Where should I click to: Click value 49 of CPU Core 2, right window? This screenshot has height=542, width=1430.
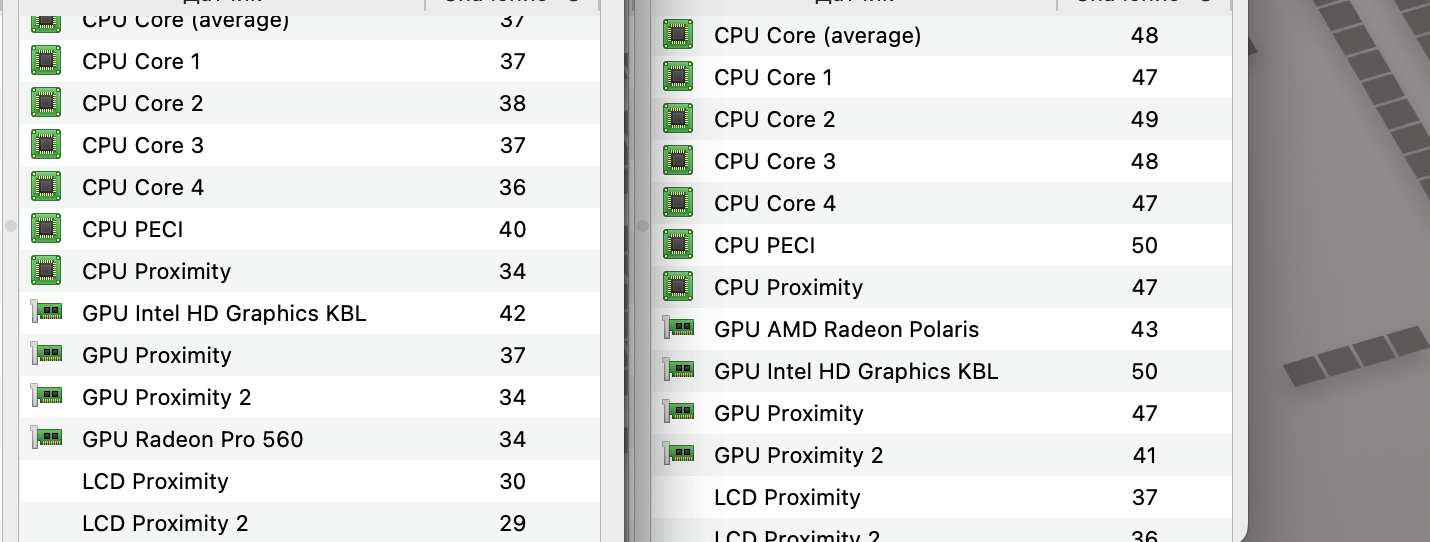tap(1145, 119)
